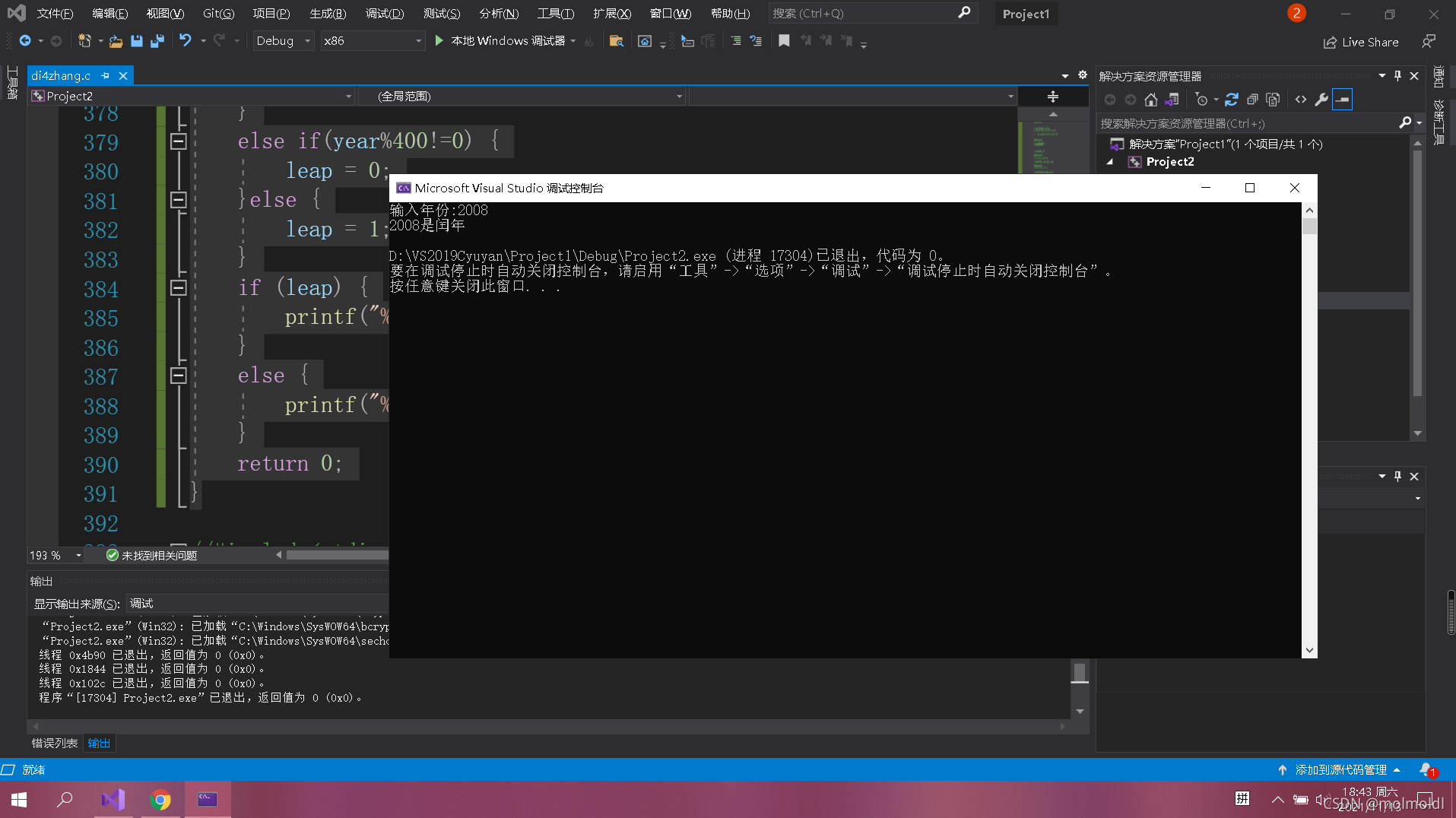Click the Save All toolbar icon
Viewport: 1456px width, 818px height.
pyautogui.click(x=157, y=41)
